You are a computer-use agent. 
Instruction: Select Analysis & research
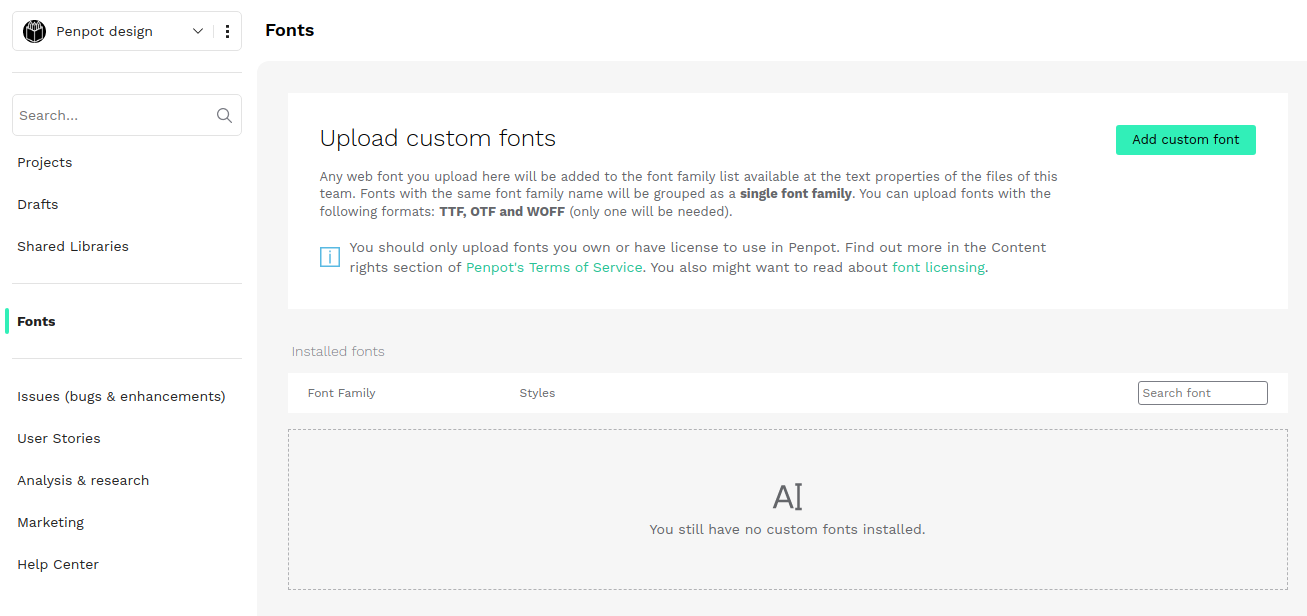click(x=83, y=480)
